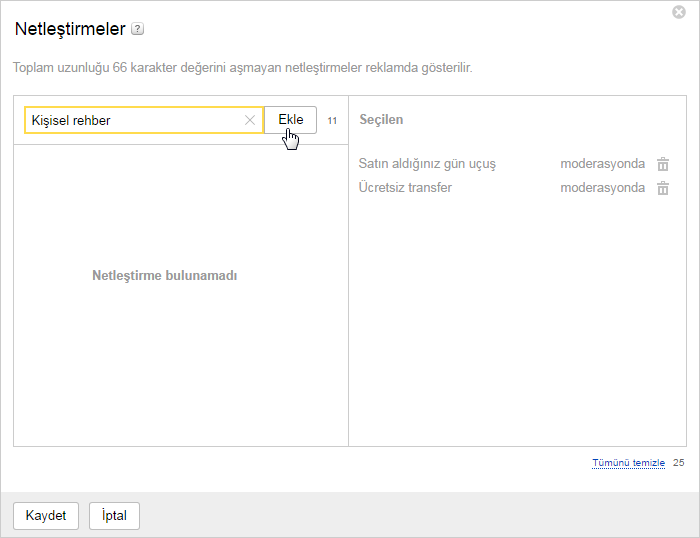The image size is (700, 538).
Task: Open the help icon beside Netleştirmeler title
Action: [138, 29]
